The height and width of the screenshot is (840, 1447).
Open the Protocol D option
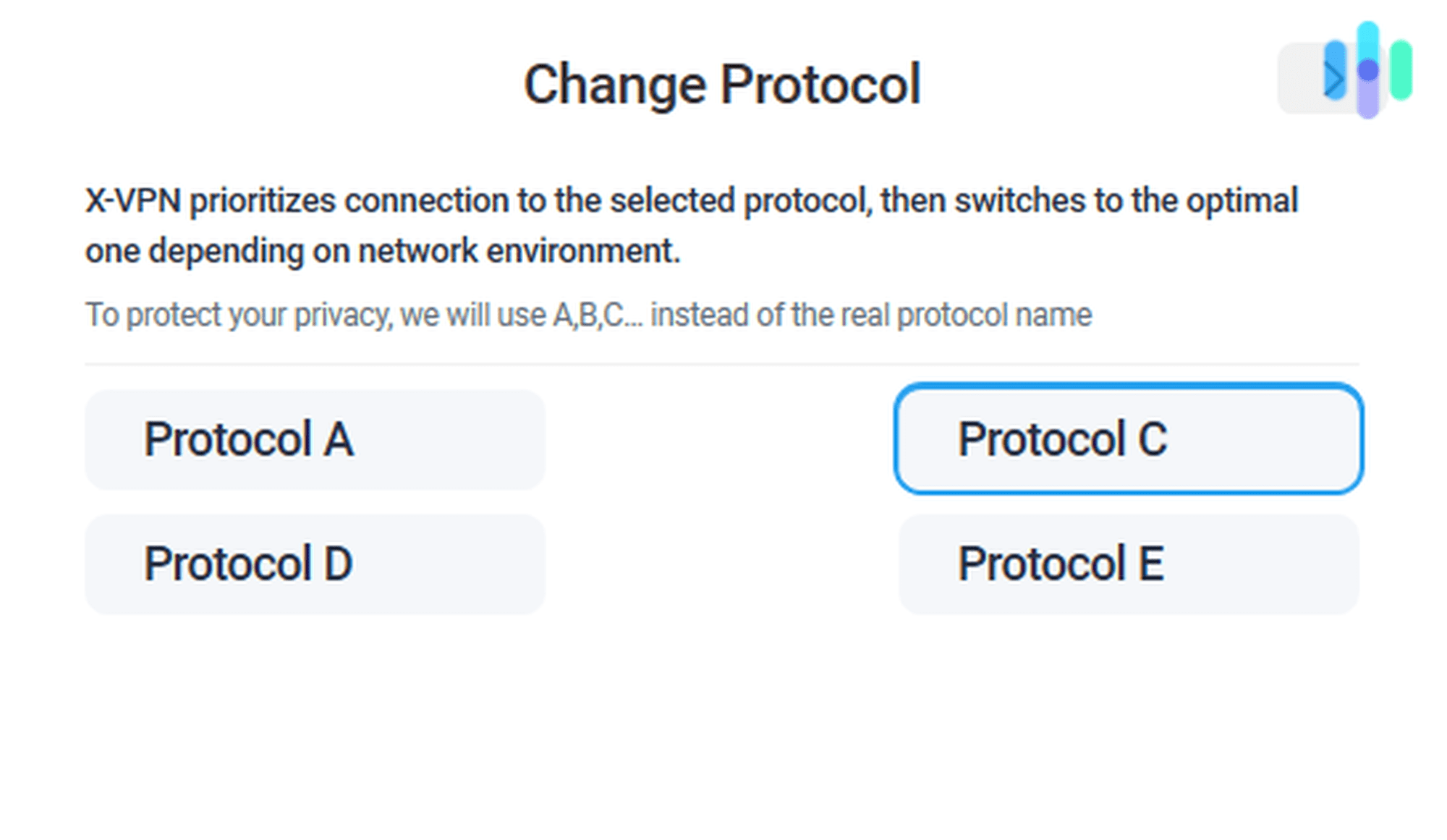[x=315, y=564]
